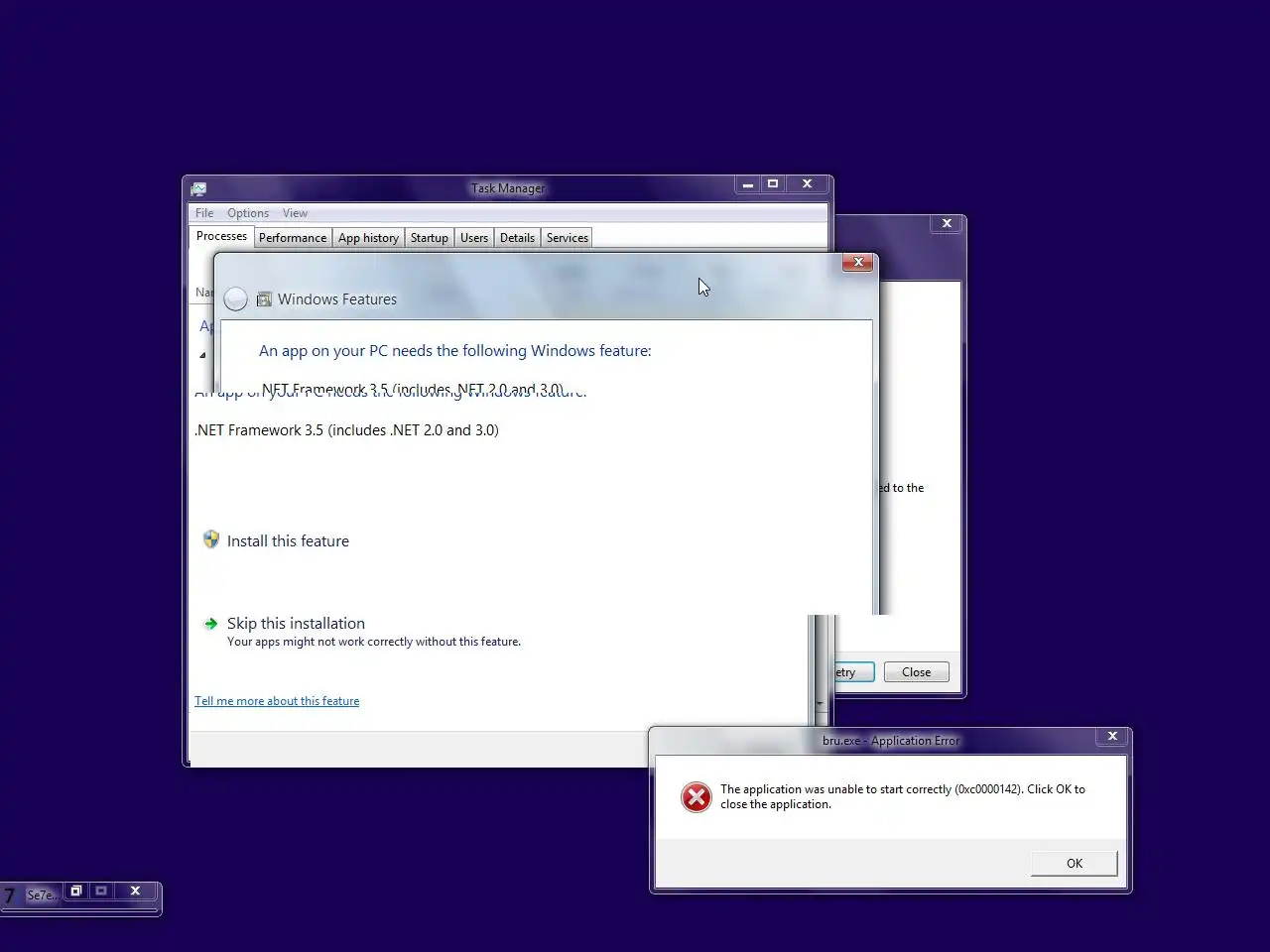Click the restore icon on the Se7e mini window

tap(75, 891)
